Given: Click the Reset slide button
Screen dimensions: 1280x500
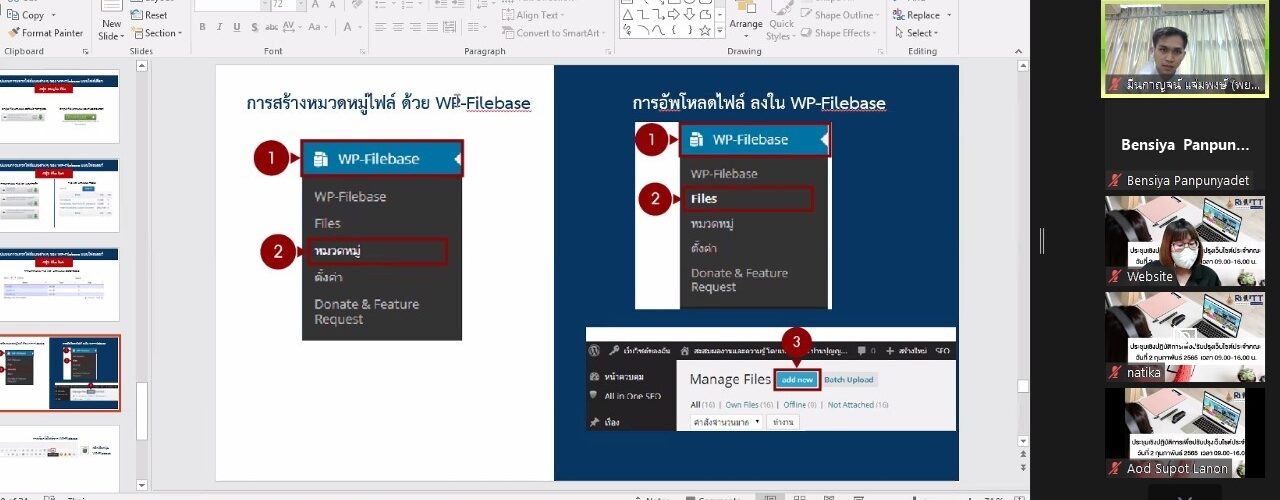Looking at the screenshot, I should pyautogui.click(x=148, y=15).
